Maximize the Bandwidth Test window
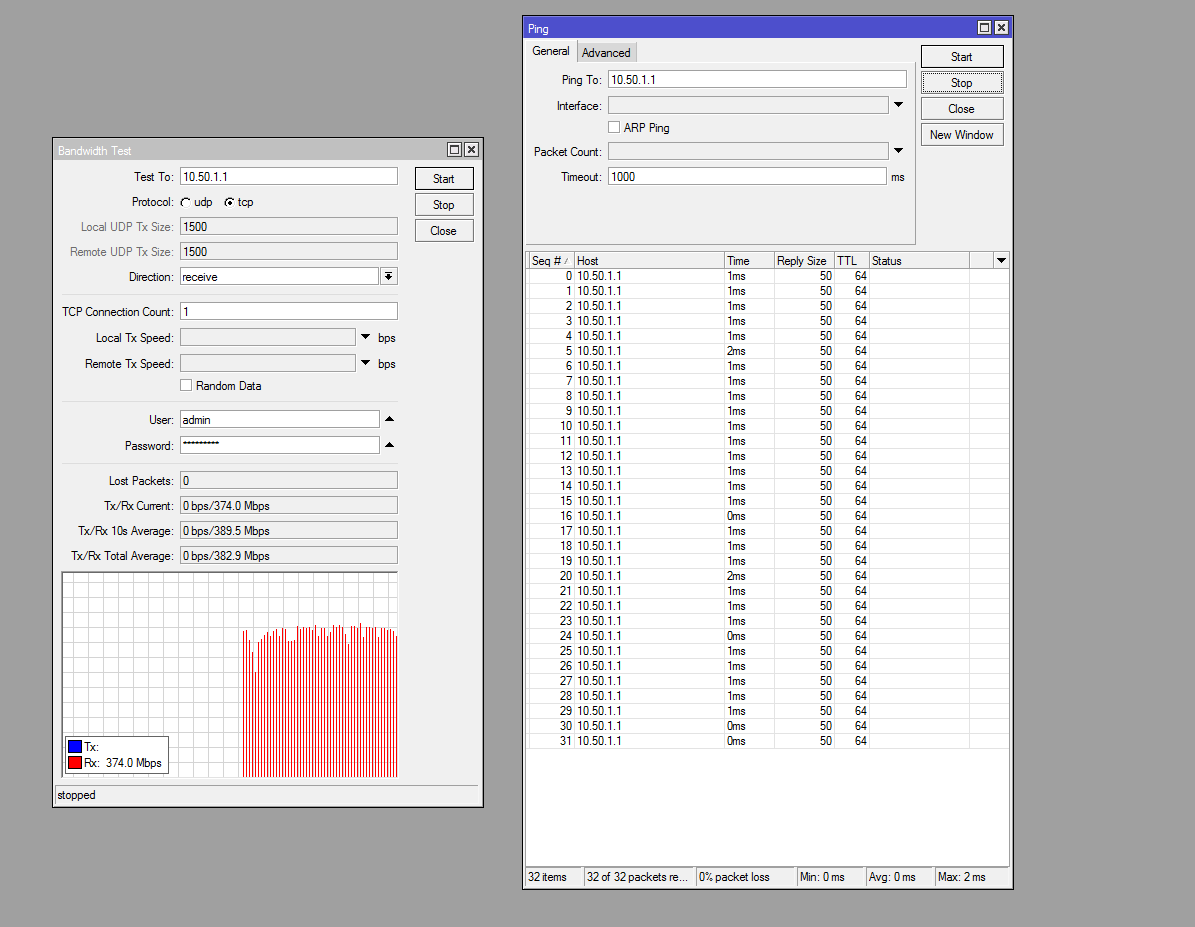Screen dimensions: 1195x927 tap(454, 150)
